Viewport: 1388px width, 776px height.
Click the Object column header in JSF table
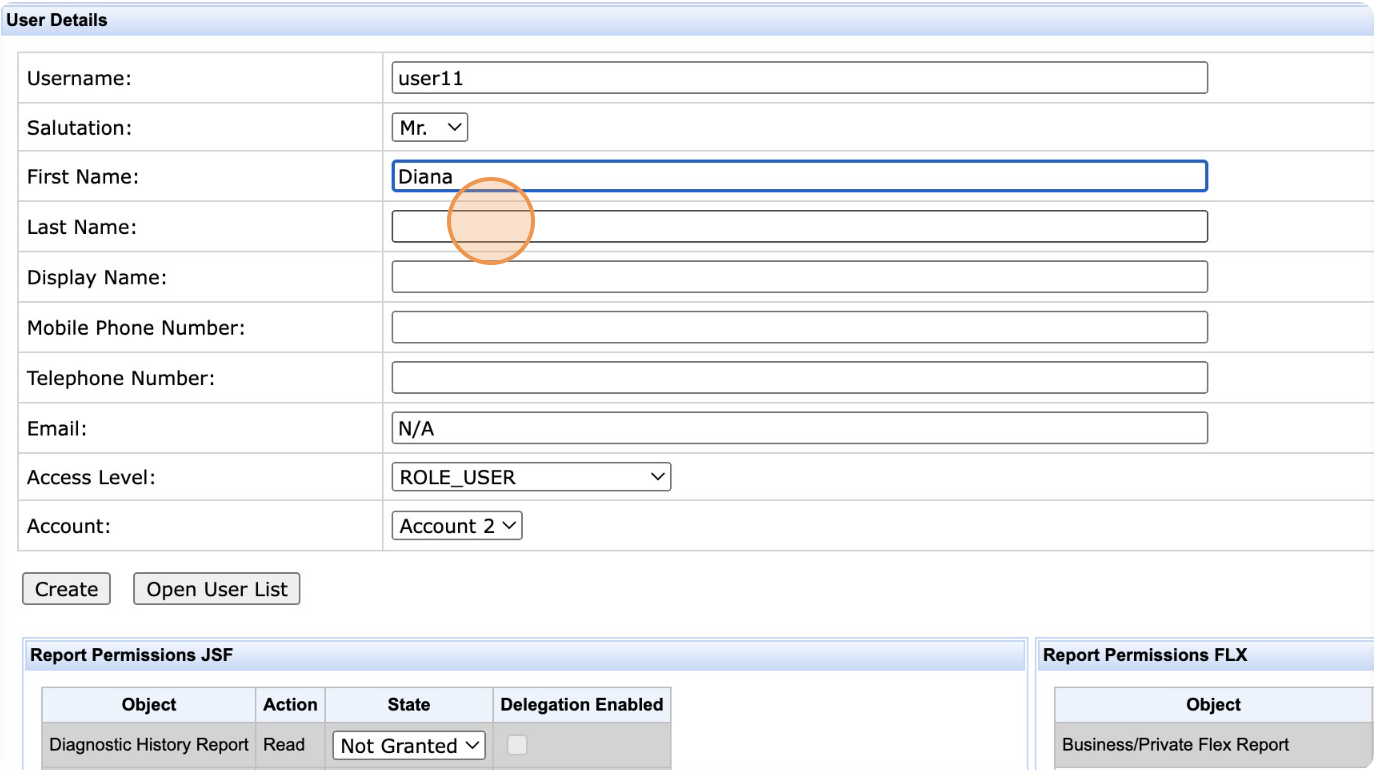click(149, 705)
